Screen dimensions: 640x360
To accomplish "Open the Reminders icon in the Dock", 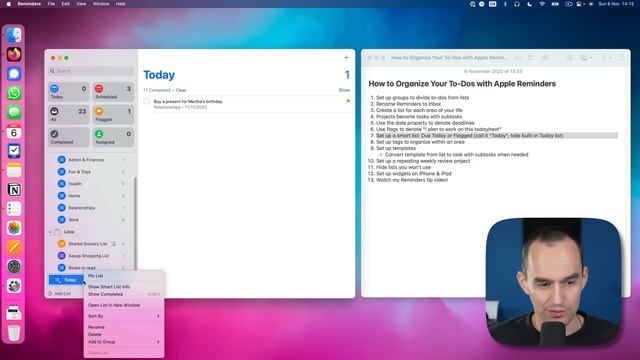I will point(14,209).
